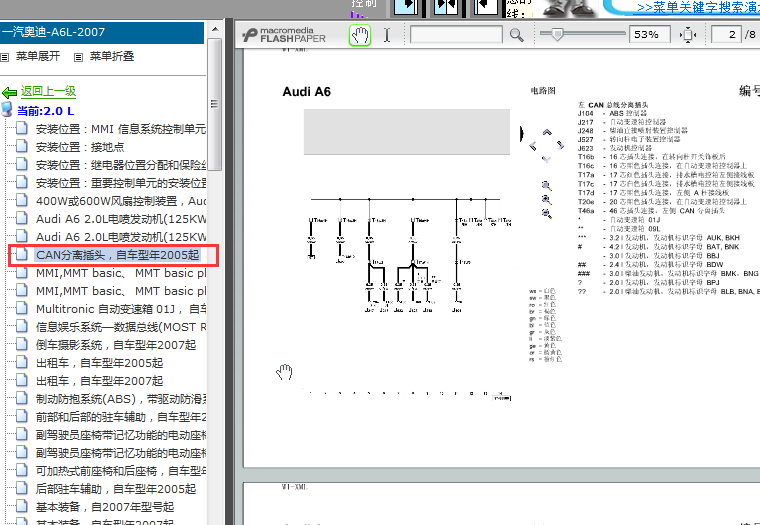Viewport: 760px width, 525px height.
Task: Open 前部和后部的驻车辅助 entry
Action: pos(121,417)
